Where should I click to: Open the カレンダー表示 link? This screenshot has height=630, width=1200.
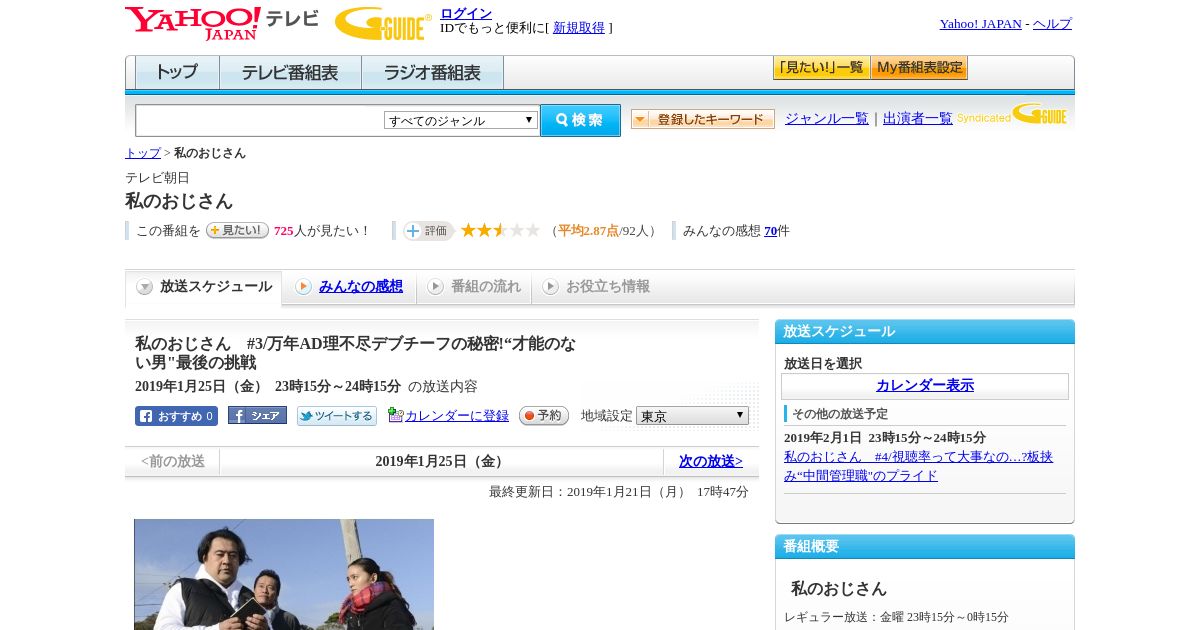click(925, 386)
